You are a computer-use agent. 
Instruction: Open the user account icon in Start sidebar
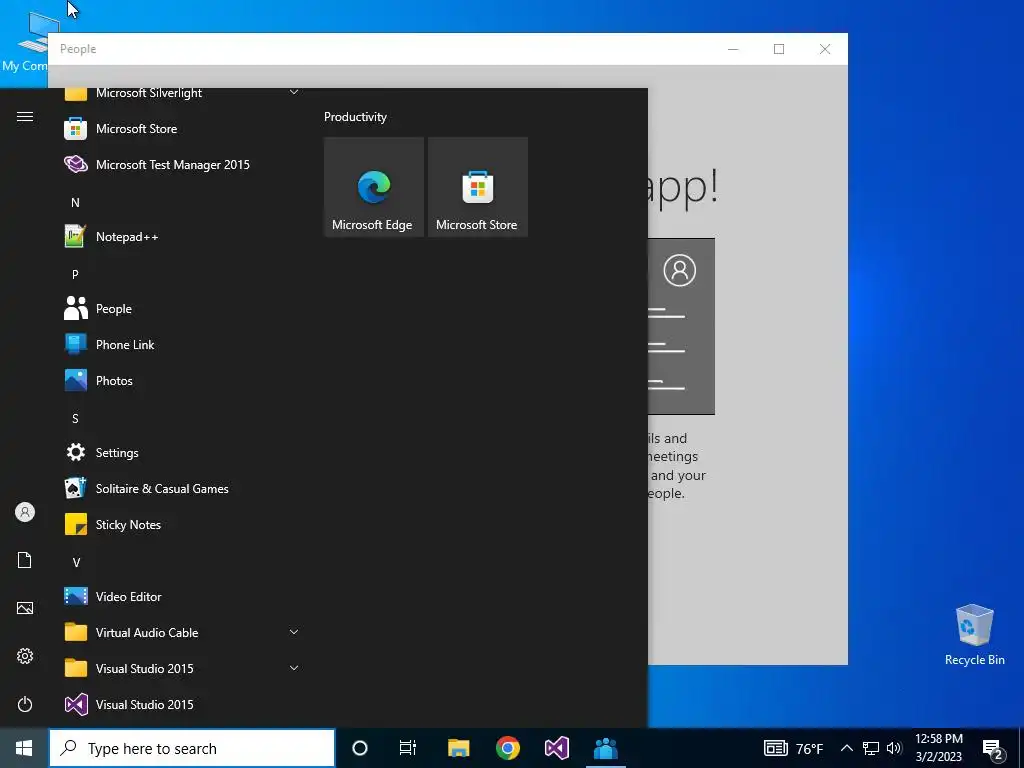pyautogui.click(x=25, y=512)
